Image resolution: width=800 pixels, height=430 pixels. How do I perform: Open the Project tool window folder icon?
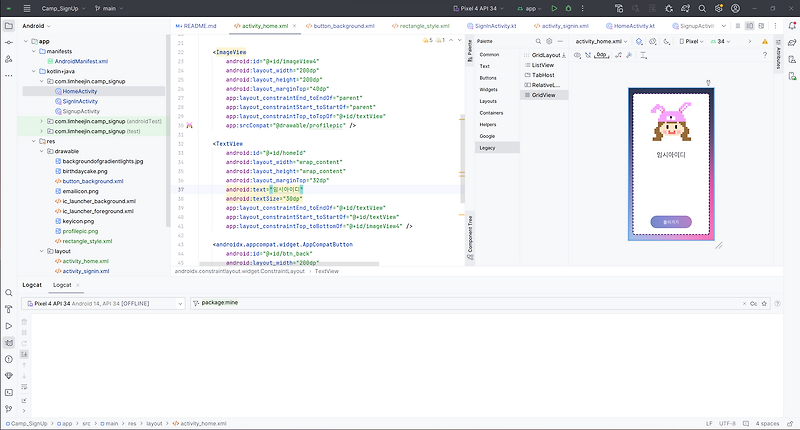tap(10, 27)
